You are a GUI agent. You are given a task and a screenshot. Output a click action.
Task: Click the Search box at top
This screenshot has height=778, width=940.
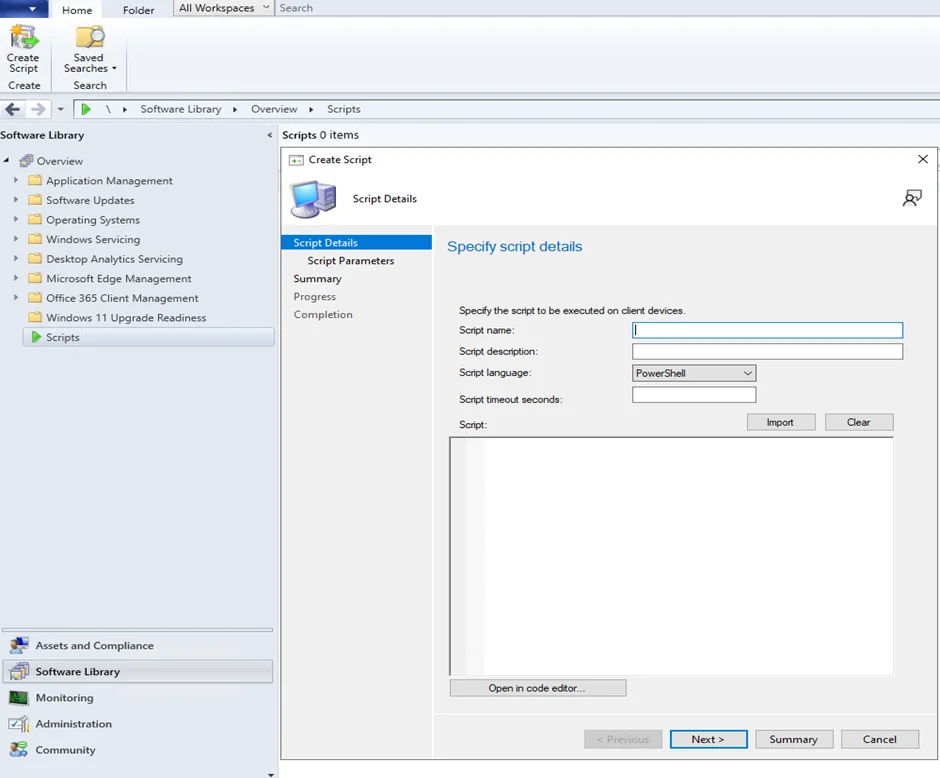(607, 8)
